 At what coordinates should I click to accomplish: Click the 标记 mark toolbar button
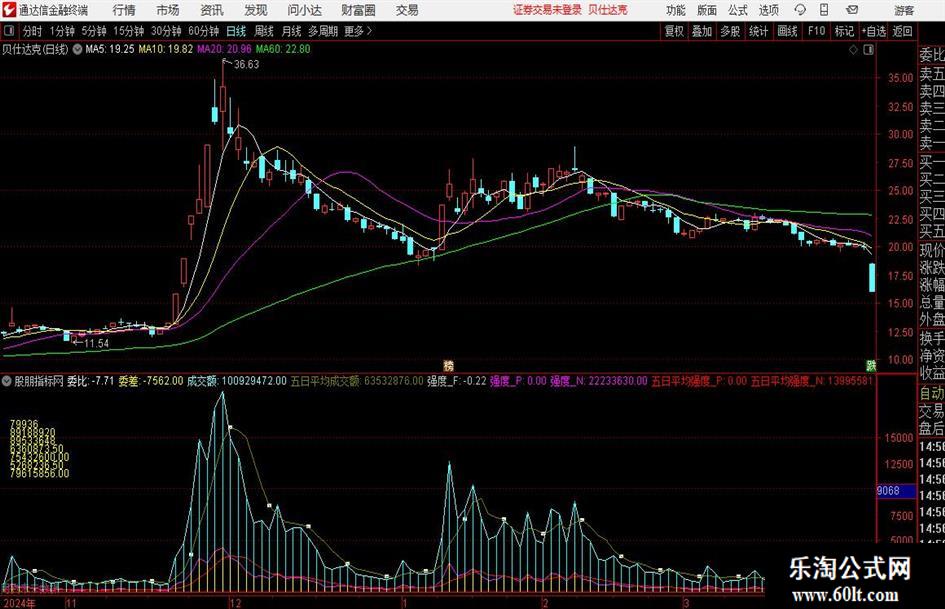pyautogui.click(x=844, y=31)
